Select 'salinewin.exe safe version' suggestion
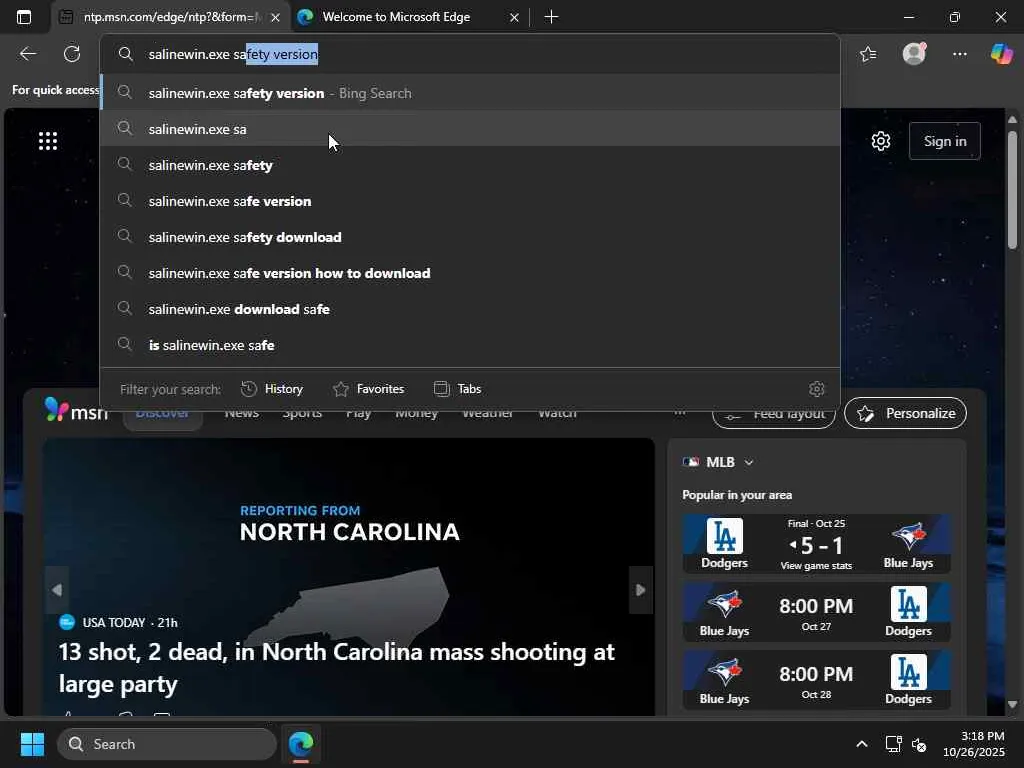1024x768 pixels. tap(470, 201)
